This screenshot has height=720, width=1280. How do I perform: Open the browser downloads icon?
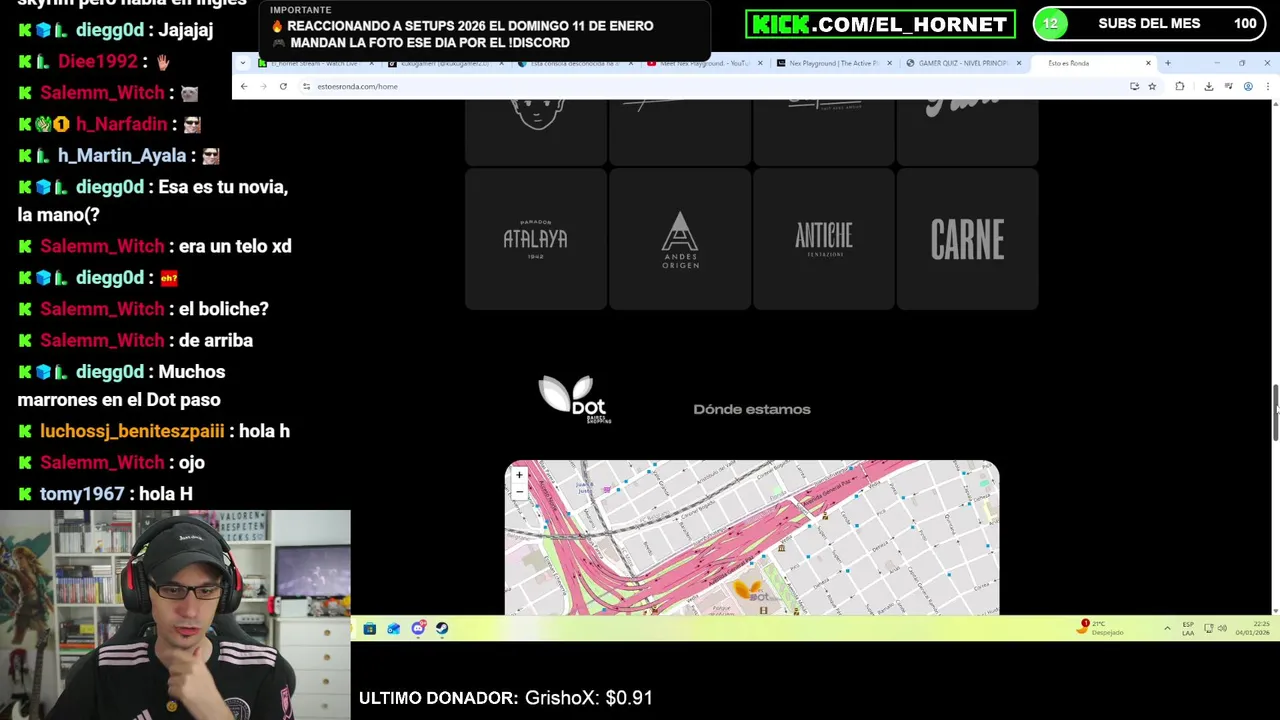click(x=1209, y=86)
